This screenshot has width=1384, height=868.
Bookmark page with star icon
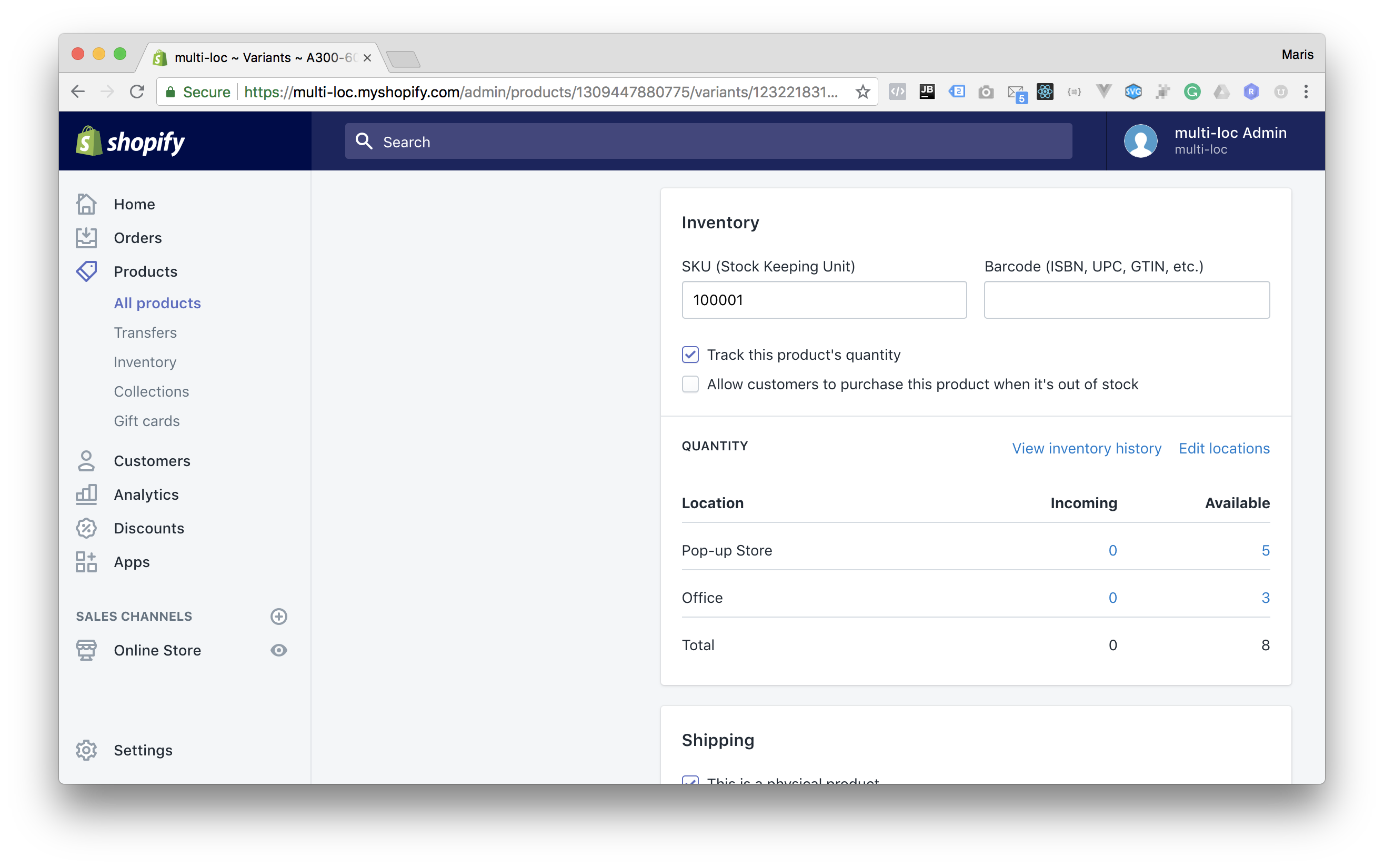[862, 92]
